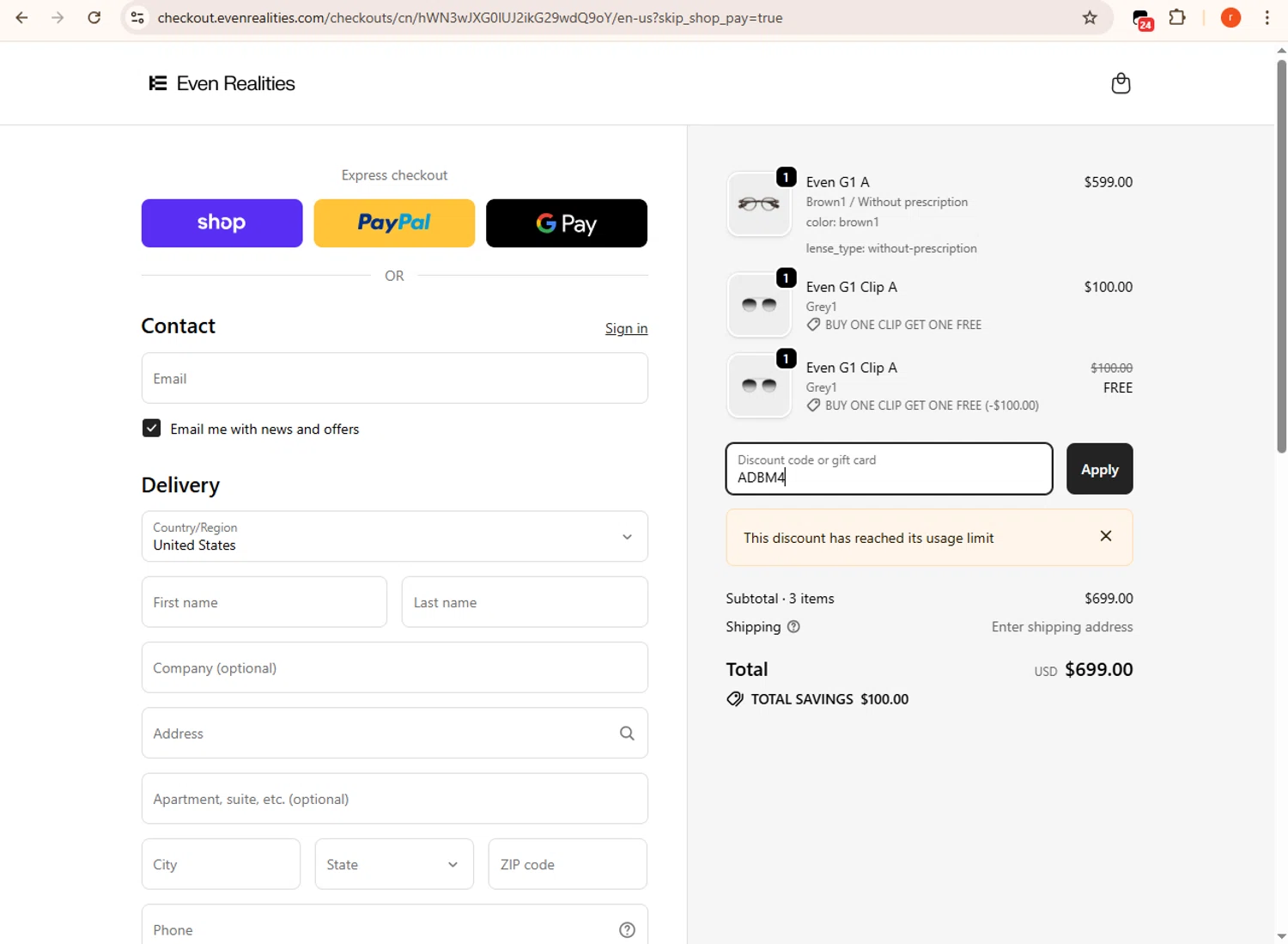
Task: Pay with Shop Pay express button
Action: coord(222,223)
